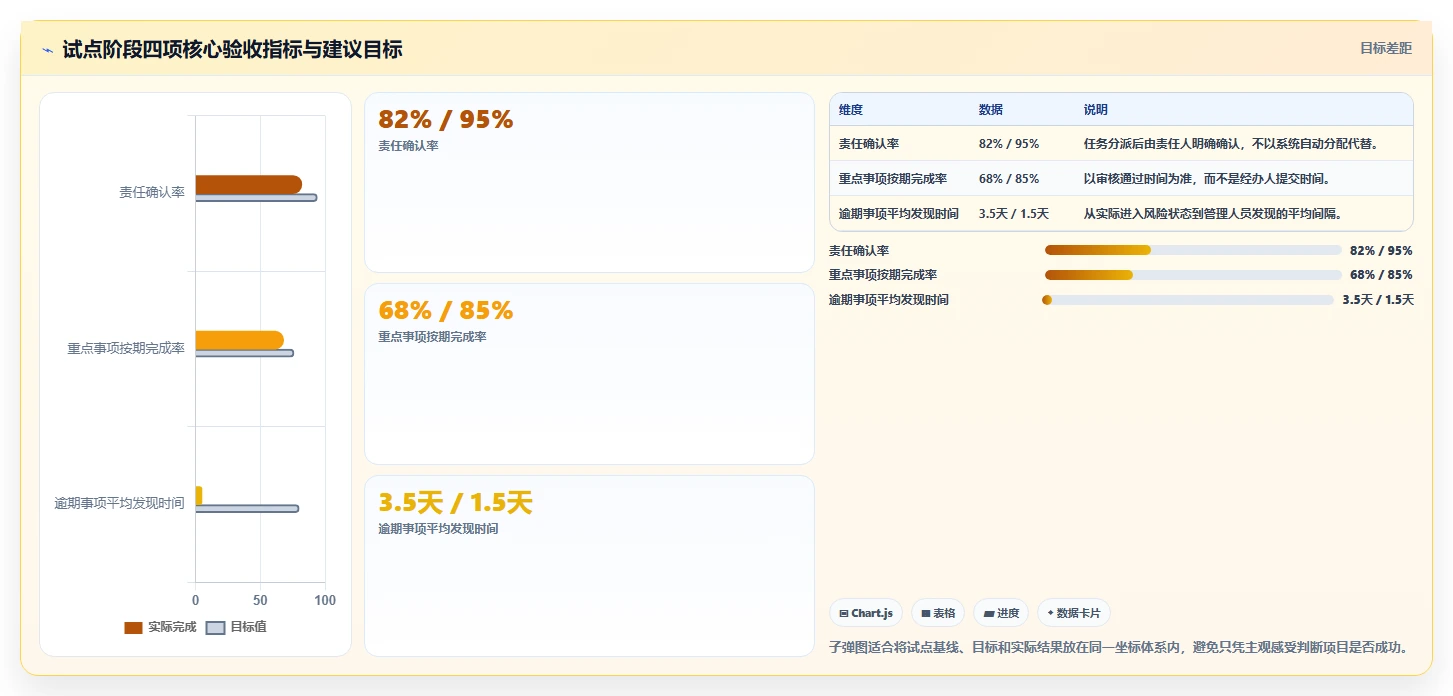
Task: Select the 3.5天 / 1.5天 data card
Action: [x=589, y=566]
